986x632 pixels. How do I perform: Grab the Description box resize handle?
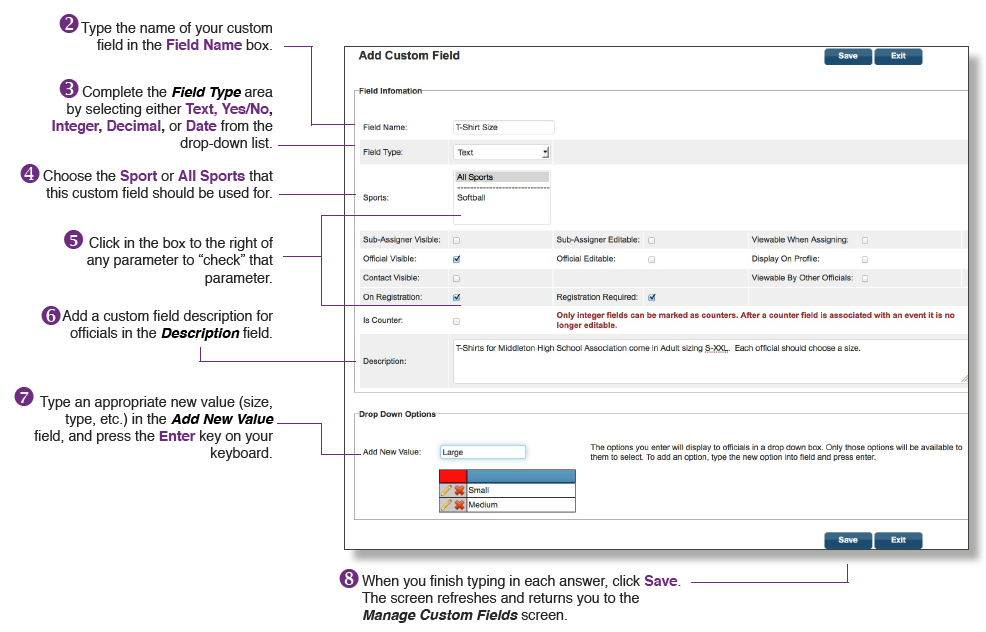[x=964, y=379]
